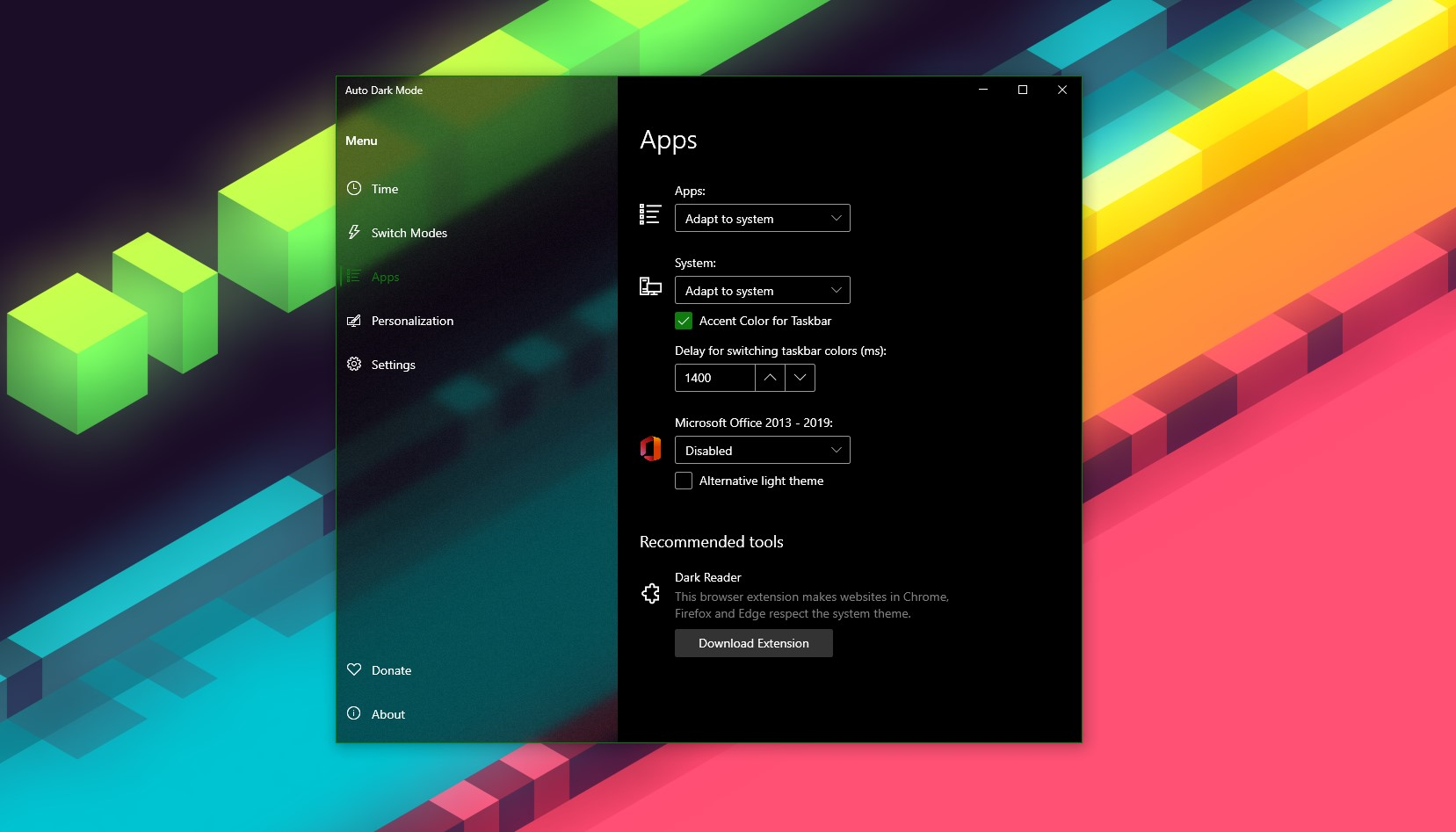1456x832 pixels.
Task: Click the clock icon next to Time
Action: point(354,188)
